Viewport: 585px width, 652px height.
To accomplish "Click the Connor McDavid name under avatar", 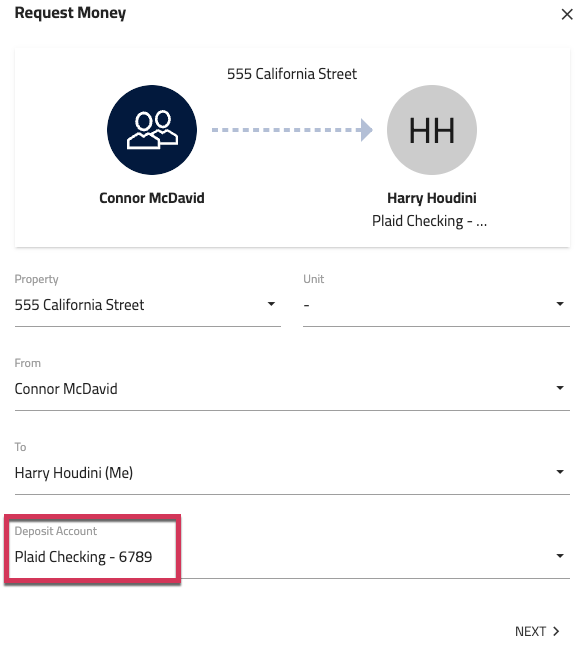I will (152, 198).
